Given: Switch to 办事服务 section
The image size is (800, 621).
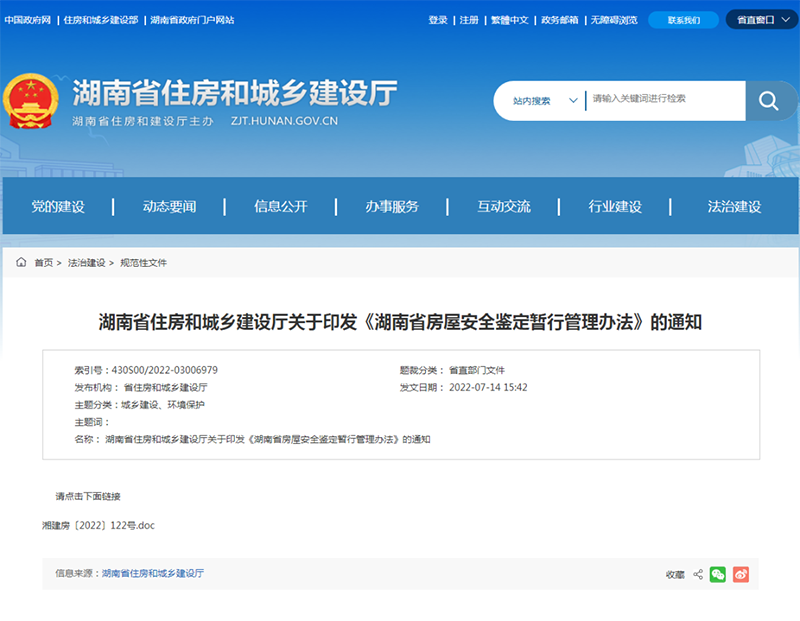Looking at the screenshot, I should [x=390, y=206].
